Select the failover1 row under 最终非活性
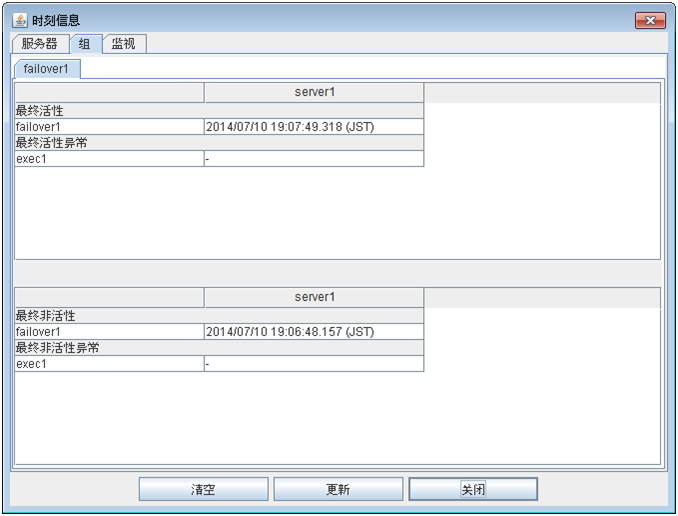The height and width of the screenshot is (516, 678). pos(109,332)
